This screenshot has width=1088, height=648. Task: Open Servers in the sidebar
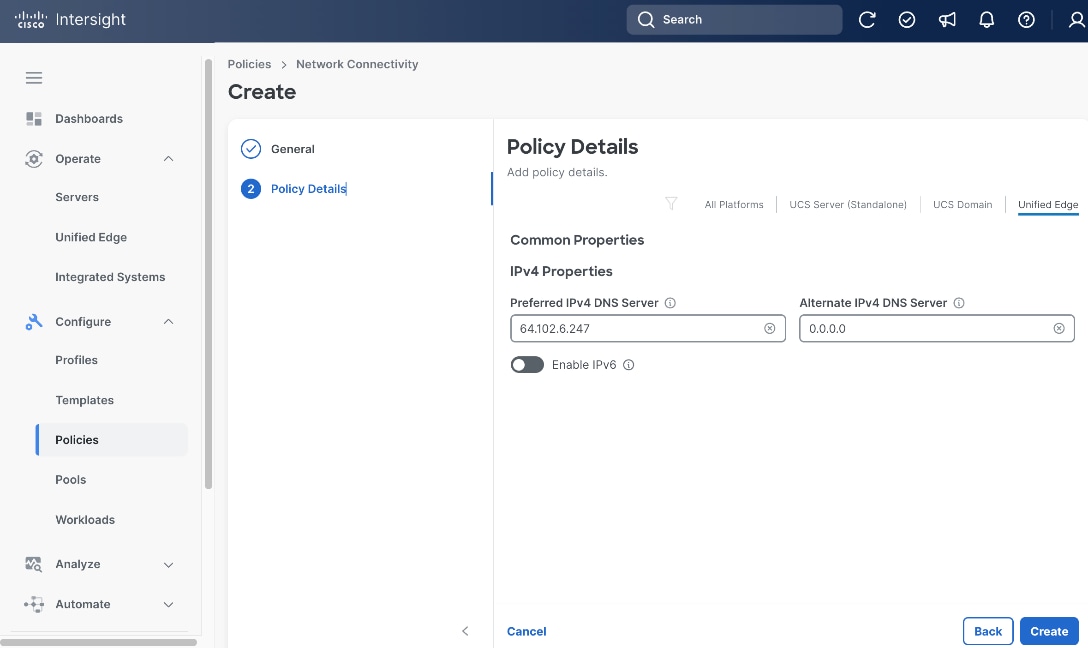pos(77,197)
